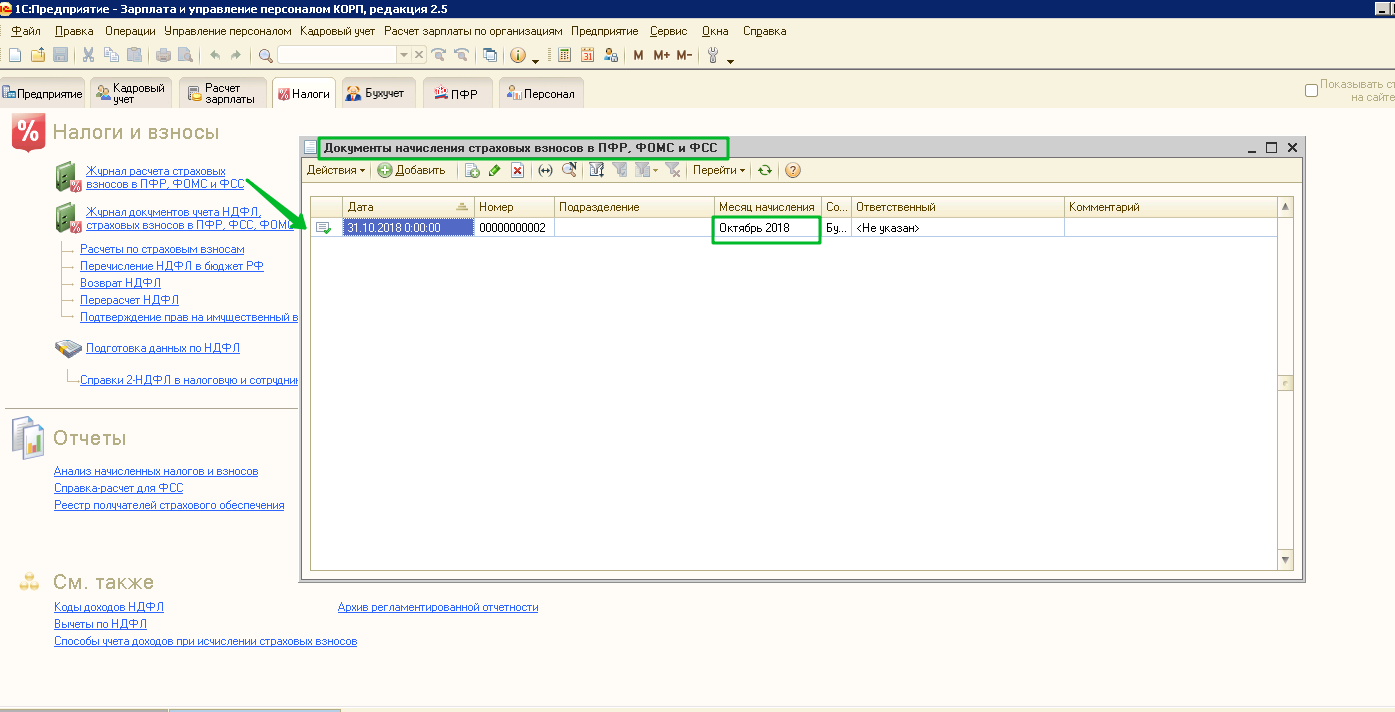Viewport: 1395px width, 712px height.
Task: Click the Добавить button
Action: [412, 170]
